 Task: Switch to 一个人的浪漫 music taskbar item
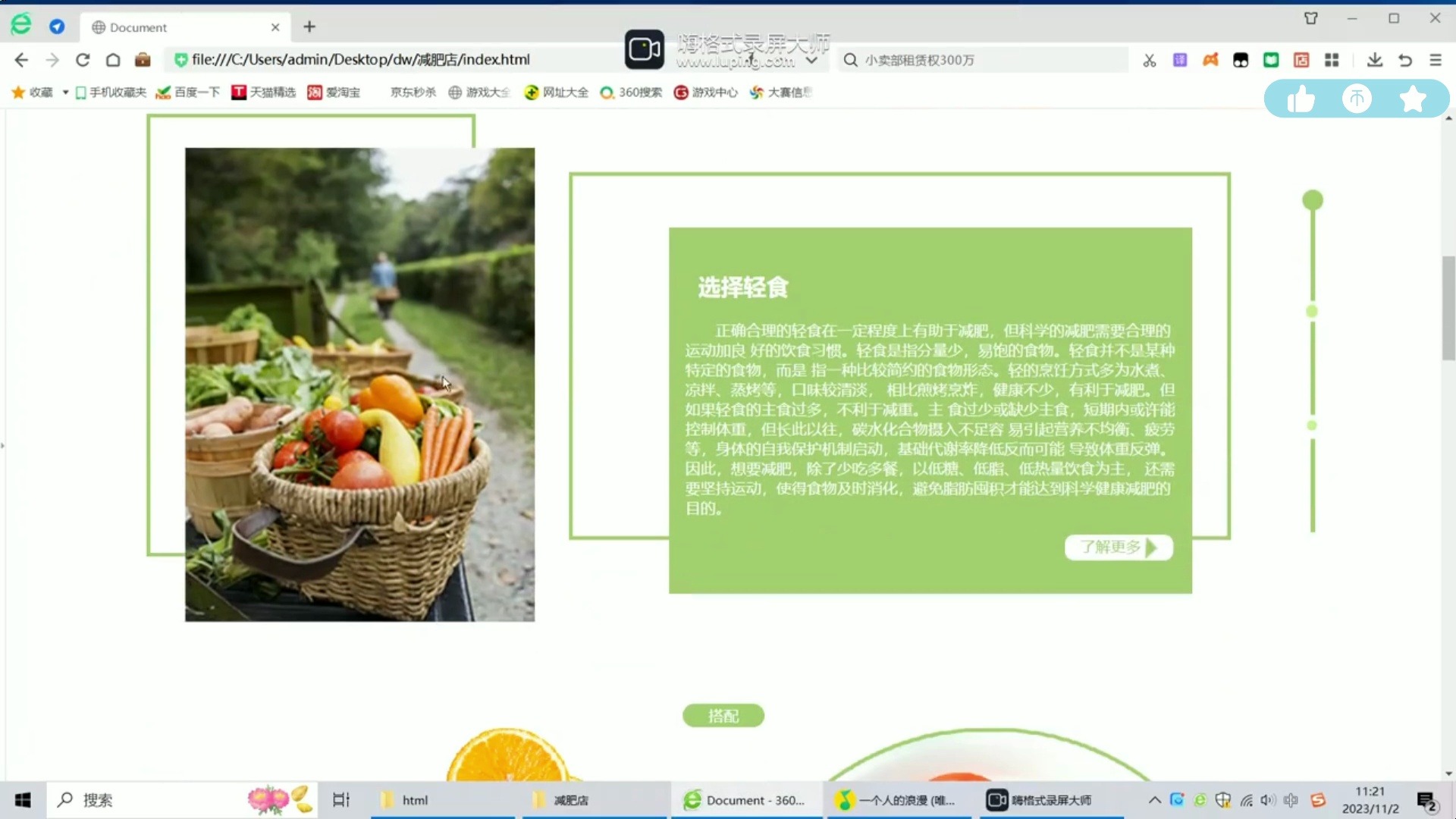[x=899, y=800]
